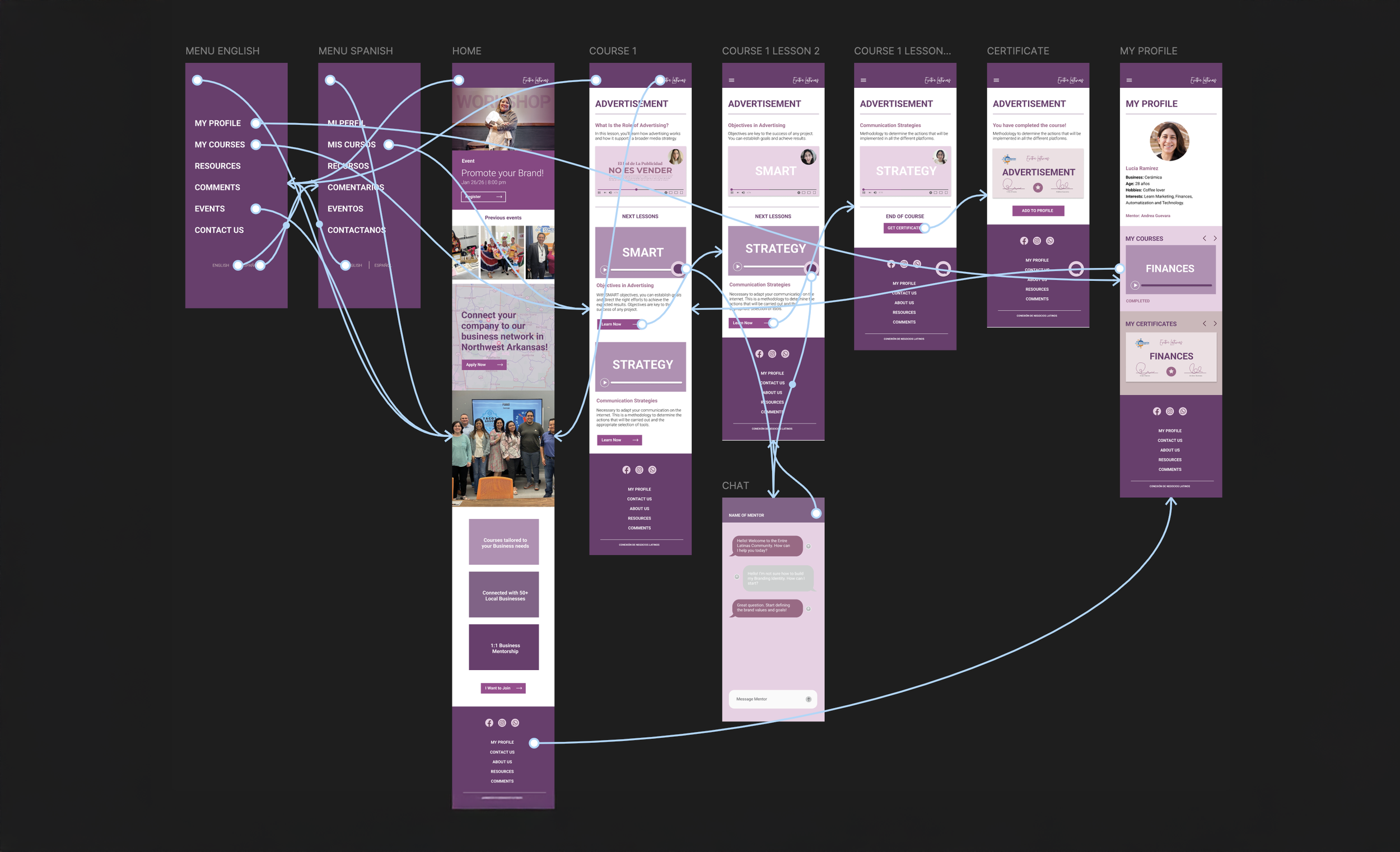
Task: Click Apply Now button on Home frame
Action: click(x=483, y=364)
